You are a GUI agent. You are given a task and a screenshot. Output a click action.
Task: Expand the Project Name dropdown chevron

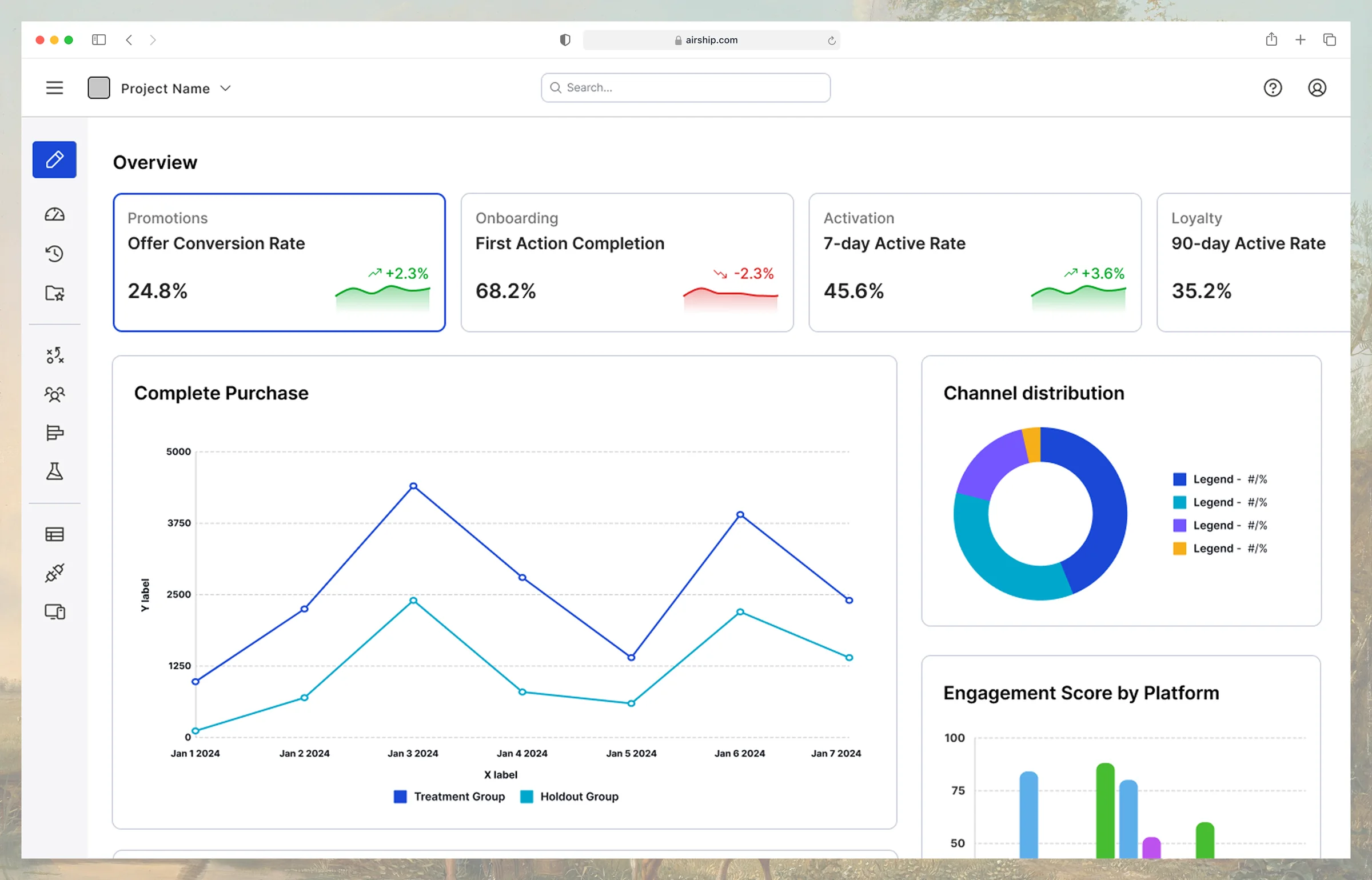(225, 88)
